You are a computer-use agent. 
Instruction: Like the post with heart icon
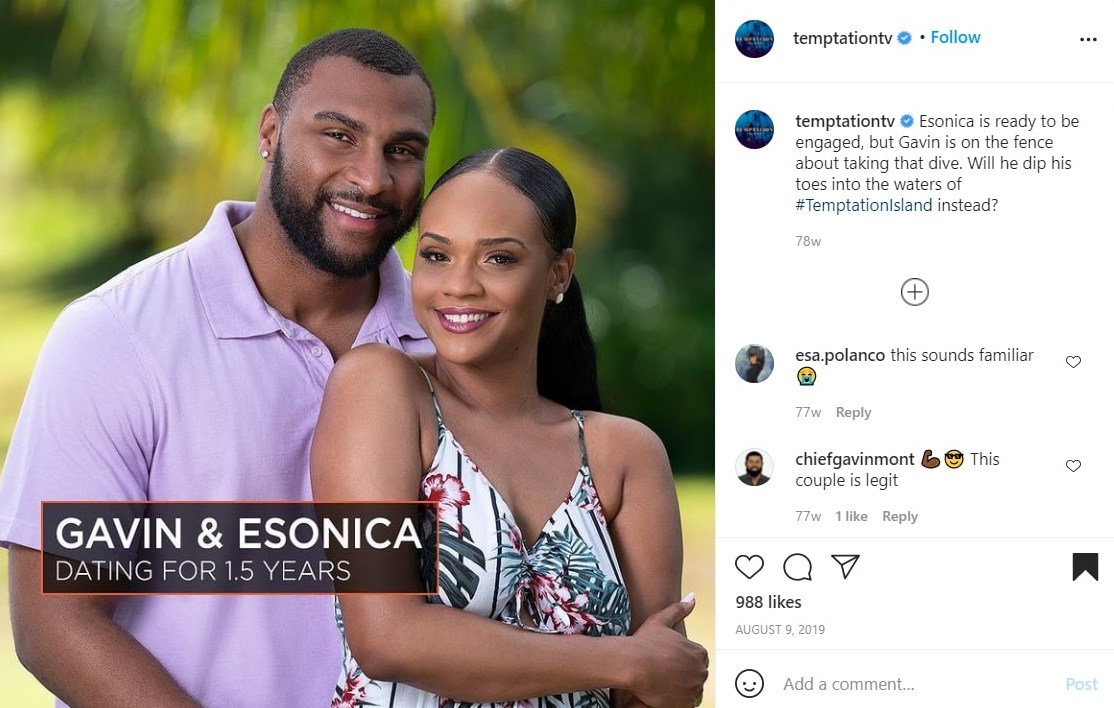pos(749,567)
